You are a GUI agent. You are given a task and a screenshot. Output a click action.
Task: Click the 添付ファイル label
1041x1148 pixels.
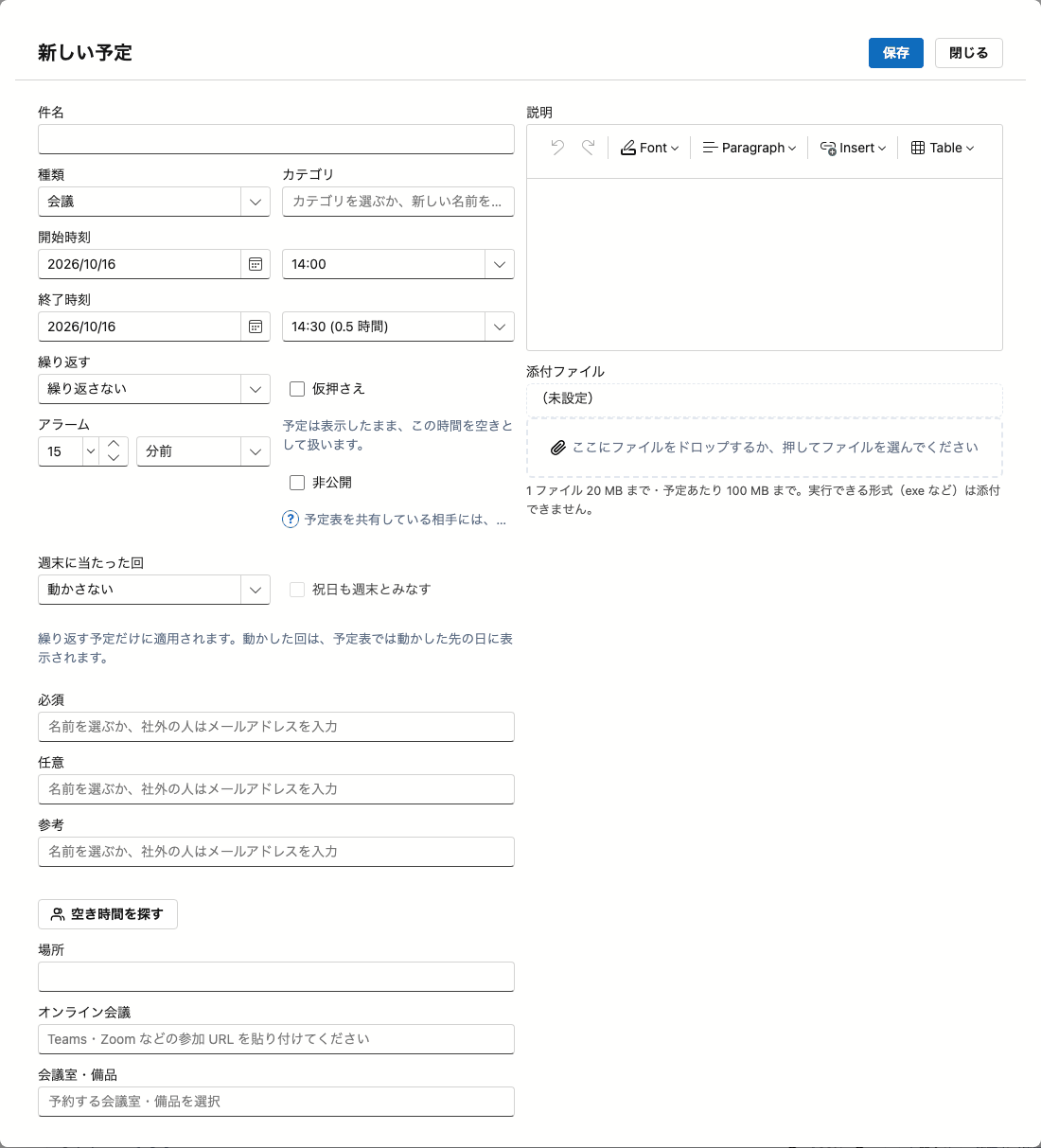click(x=565, y=372)
